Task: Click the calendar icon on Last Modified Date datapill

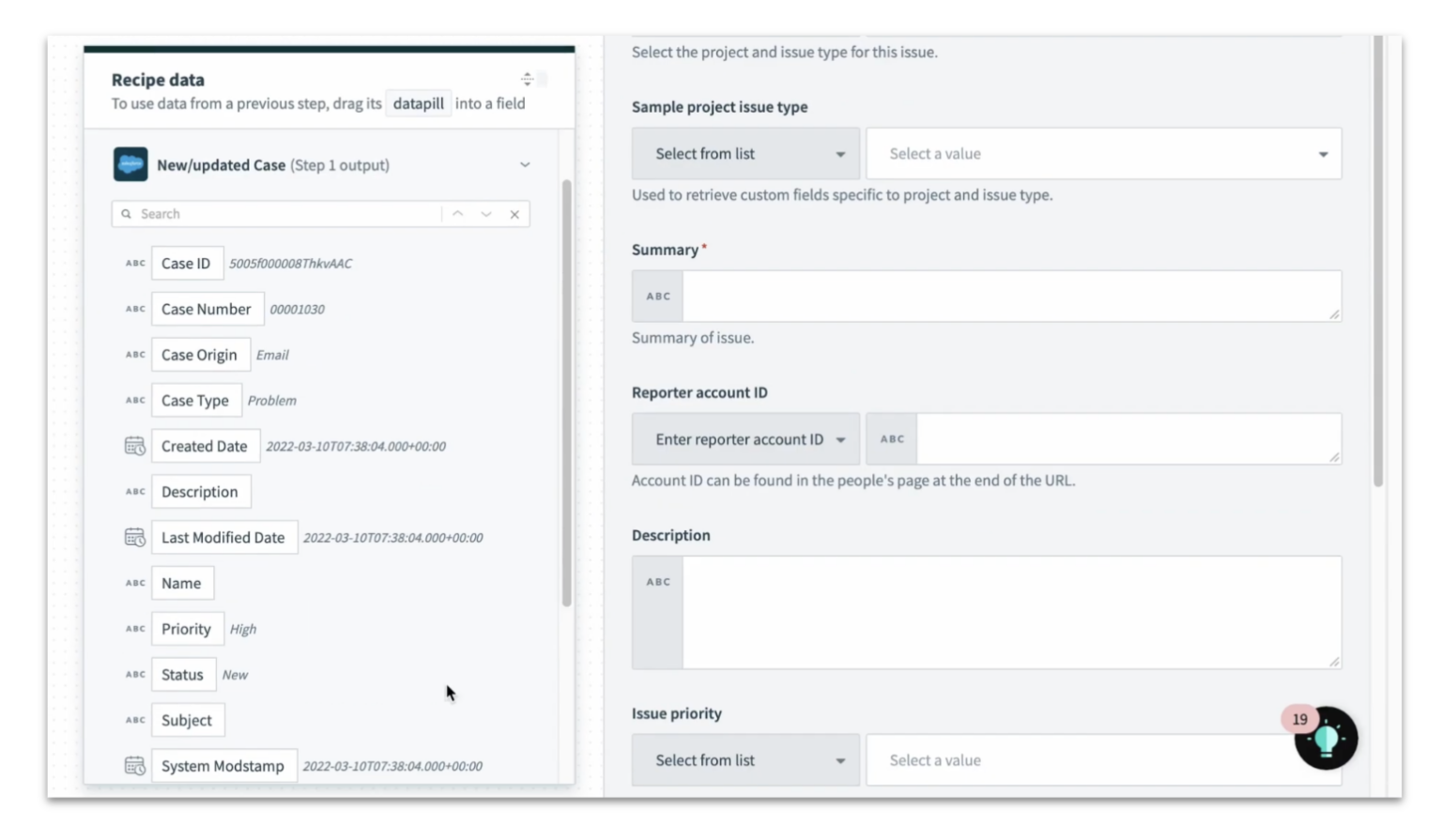Action: coord(135,537)
